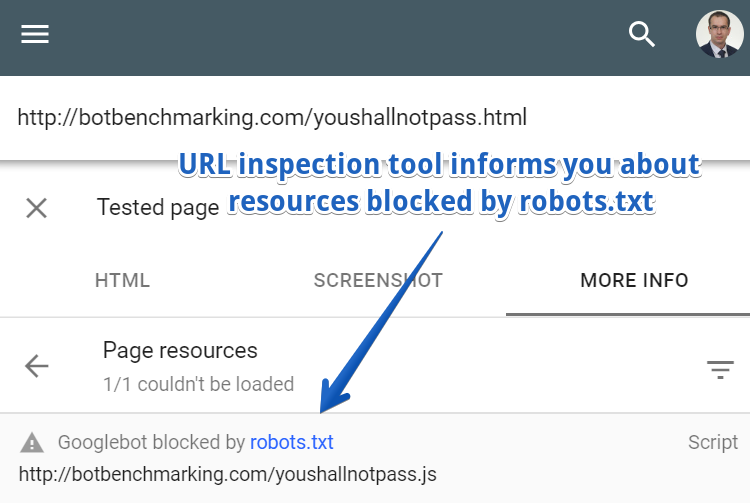Switch to the SCREENSHOT tab
The width and height of the screenshot is (750, 503).
[x=378, y=281]
